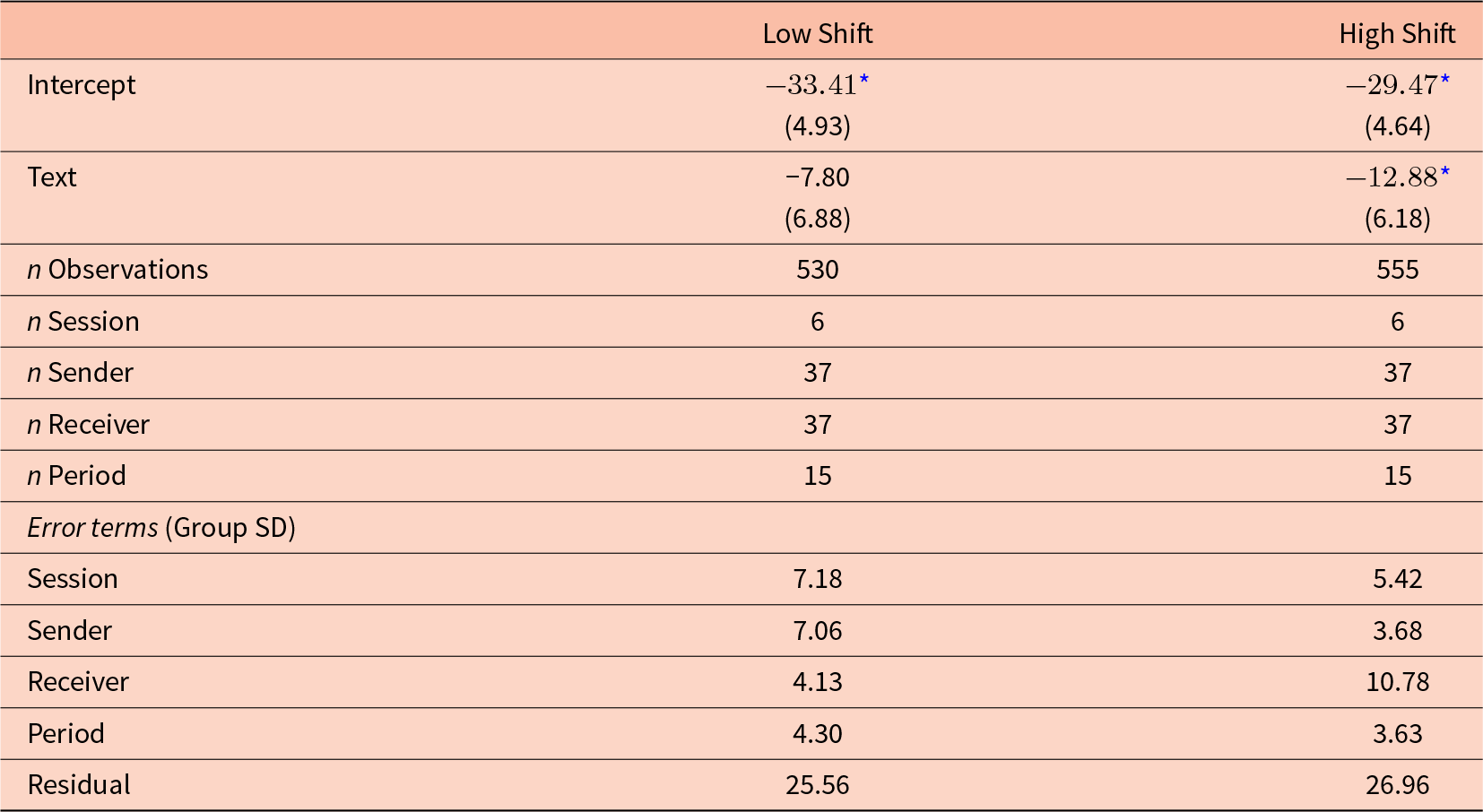Select the Intercept row label
Viewport: 1483px width, 812px height.
pyautogui.click(x=82, y=85)
